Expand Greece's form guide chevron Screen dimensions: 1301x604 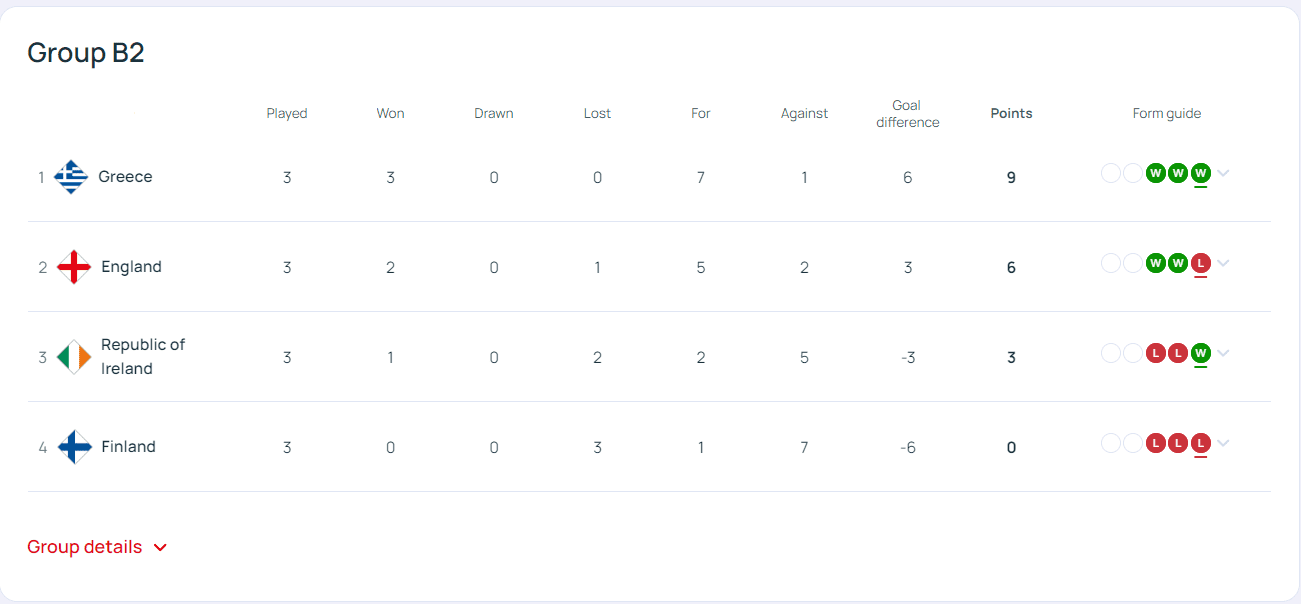pyautogui.click(x=1224, y=173)
